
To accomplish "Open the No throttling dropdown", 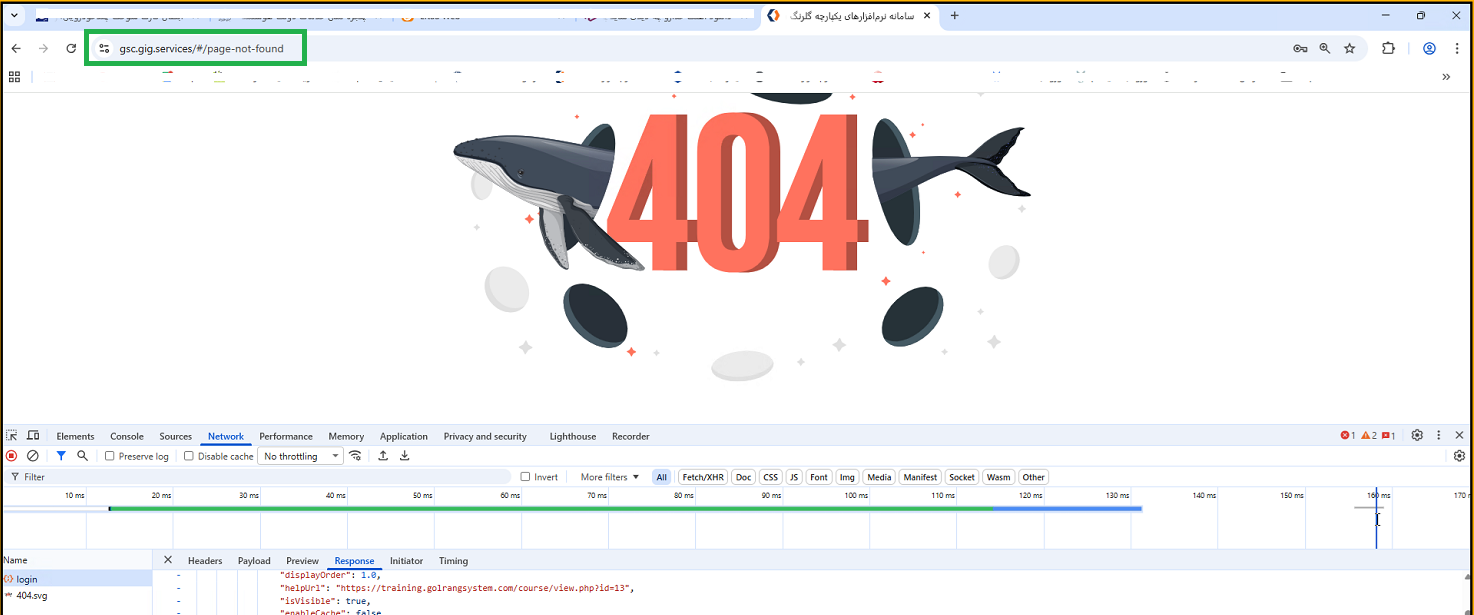I will click(x=300, y=456).
